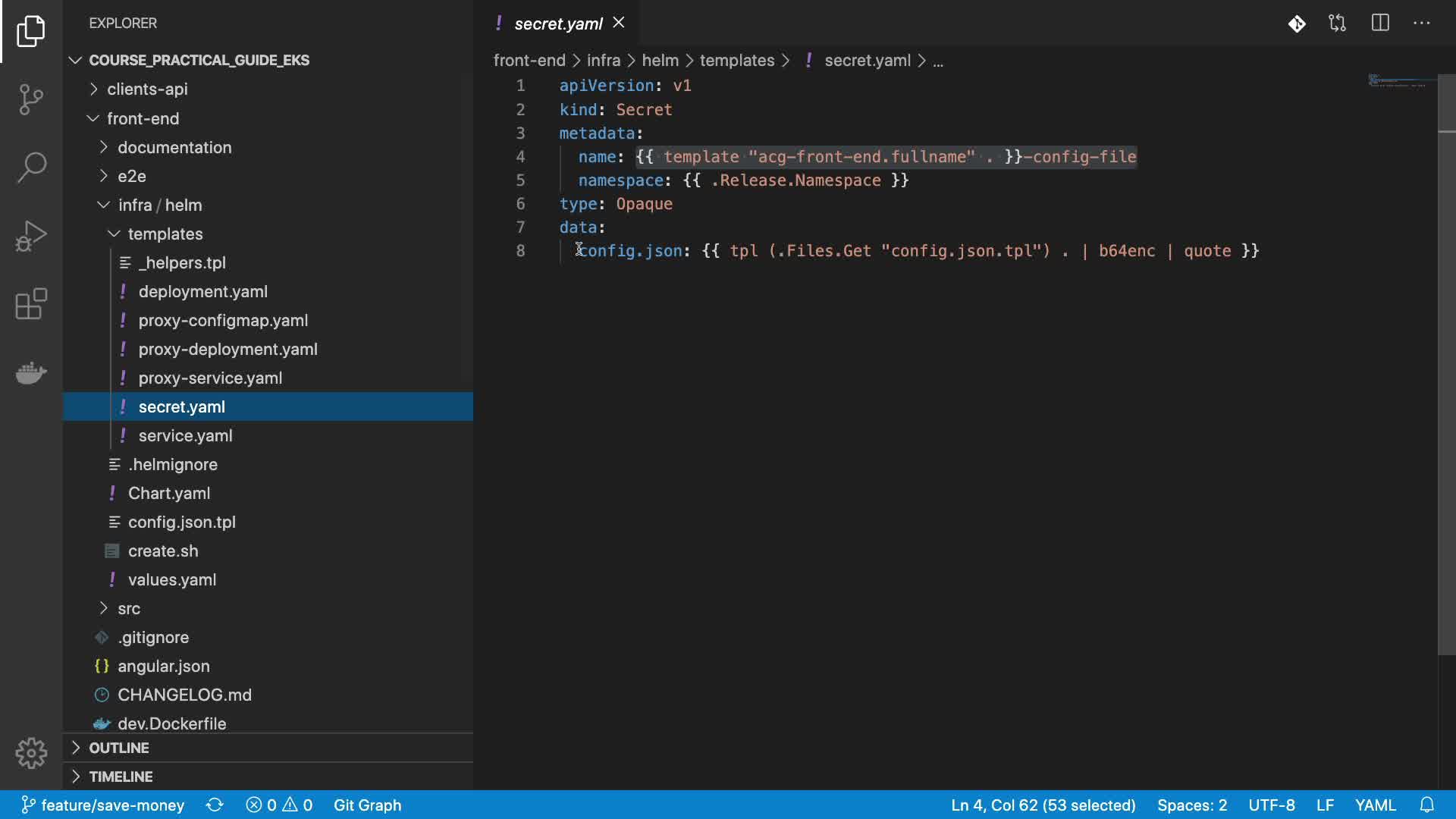Click Synchronize Changes icon in status bar
The width and height of the screenshot is (1456, 819).
215,805
